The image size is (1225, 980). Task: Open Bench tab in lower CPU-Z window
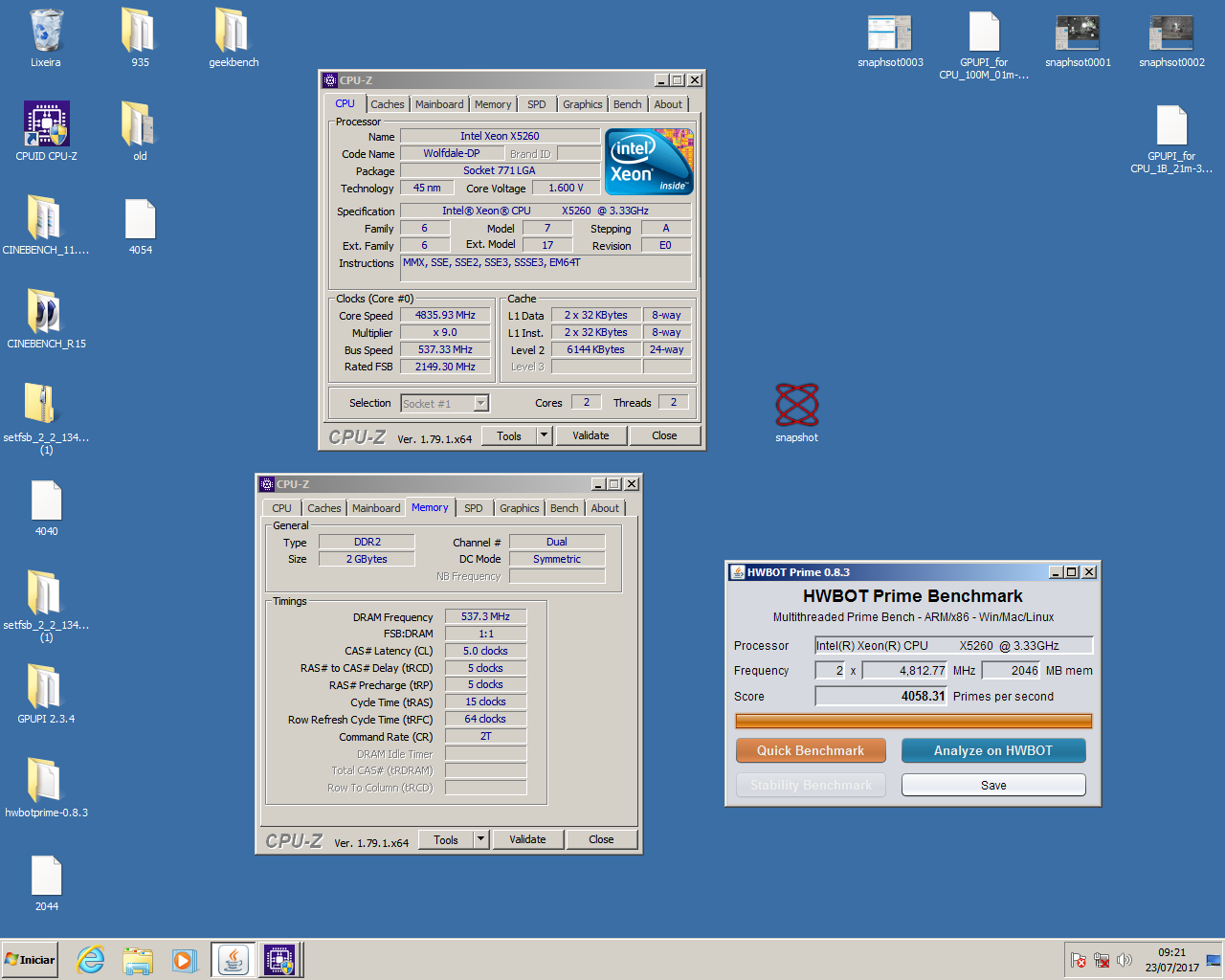click(565, 508)
